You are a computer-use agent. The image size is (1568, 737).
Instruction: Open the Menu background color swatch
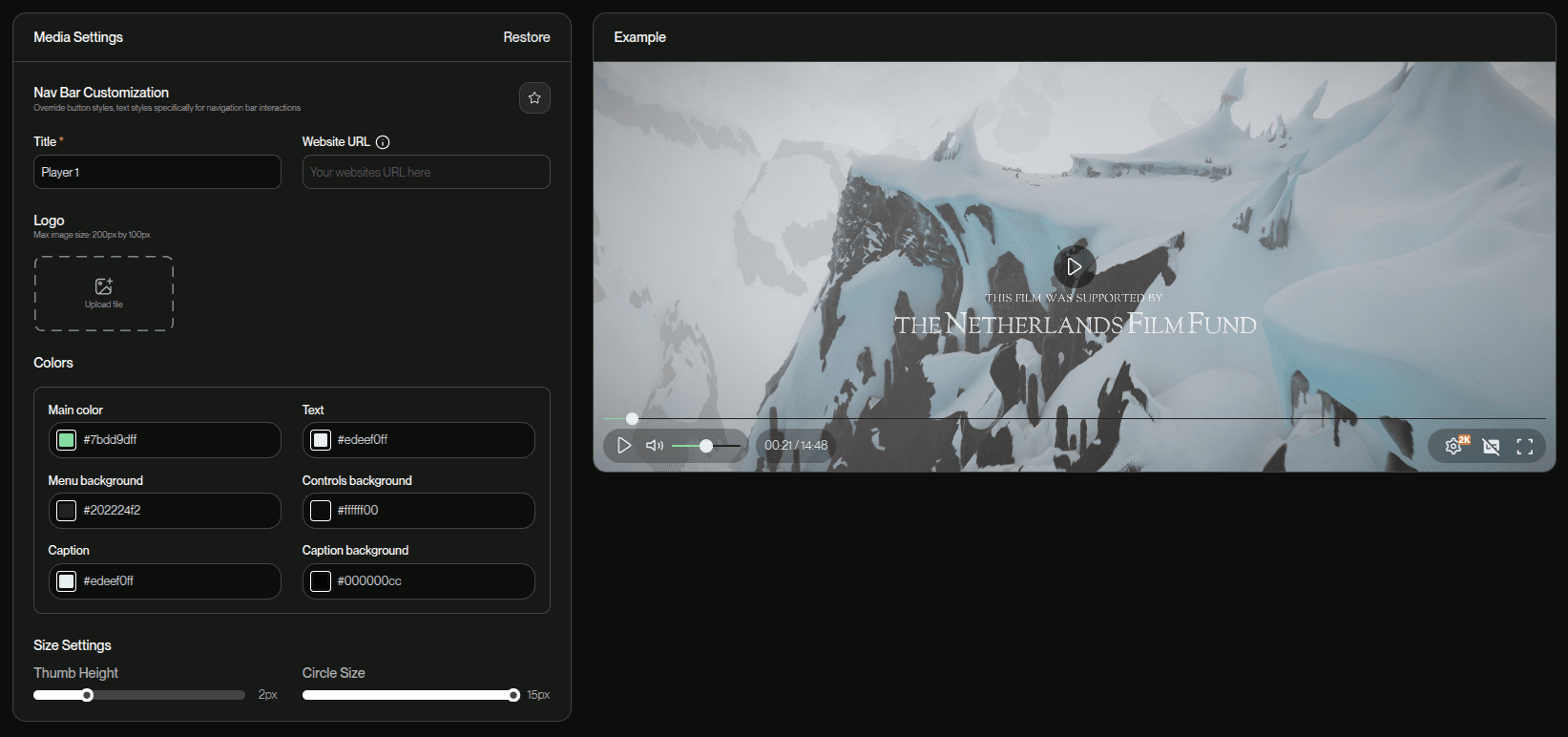tap(67, 511)
